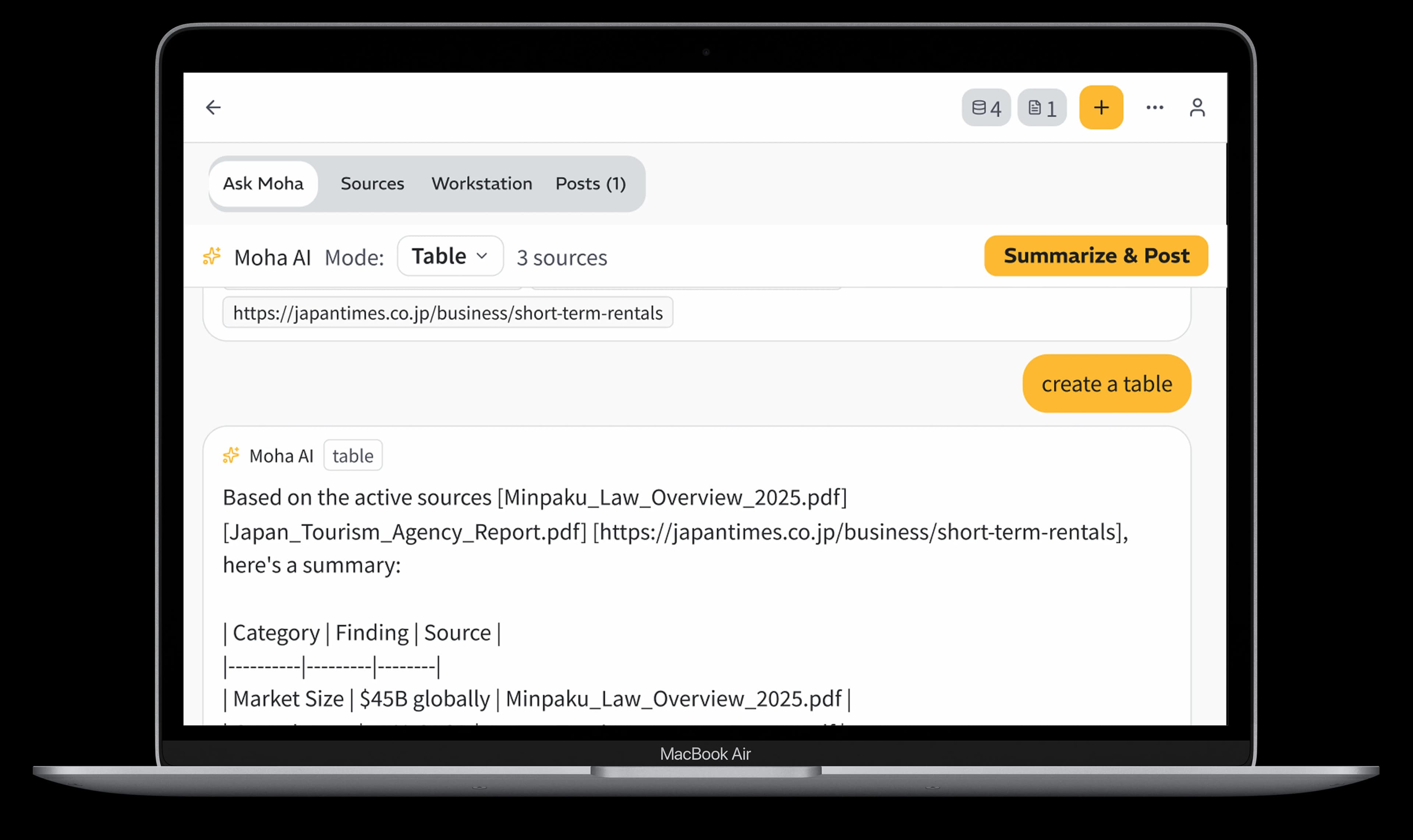Open the ellipsis overflow menu
1413x840 pixels.
click(1154, 107)
